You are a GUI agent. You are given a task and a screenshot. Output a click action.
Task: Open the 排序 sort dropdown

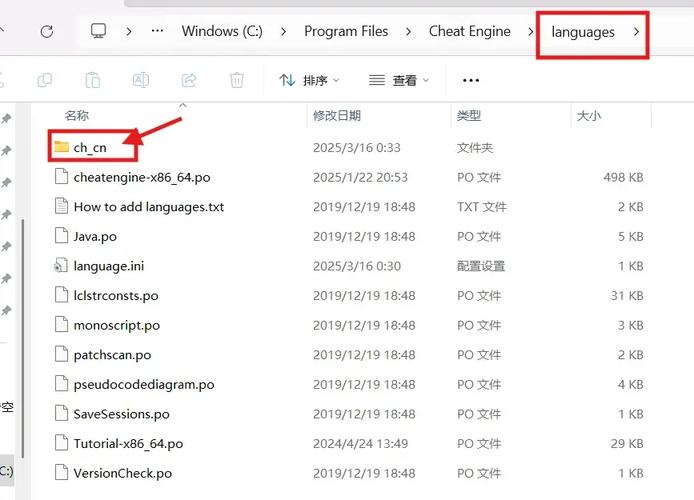309,80
